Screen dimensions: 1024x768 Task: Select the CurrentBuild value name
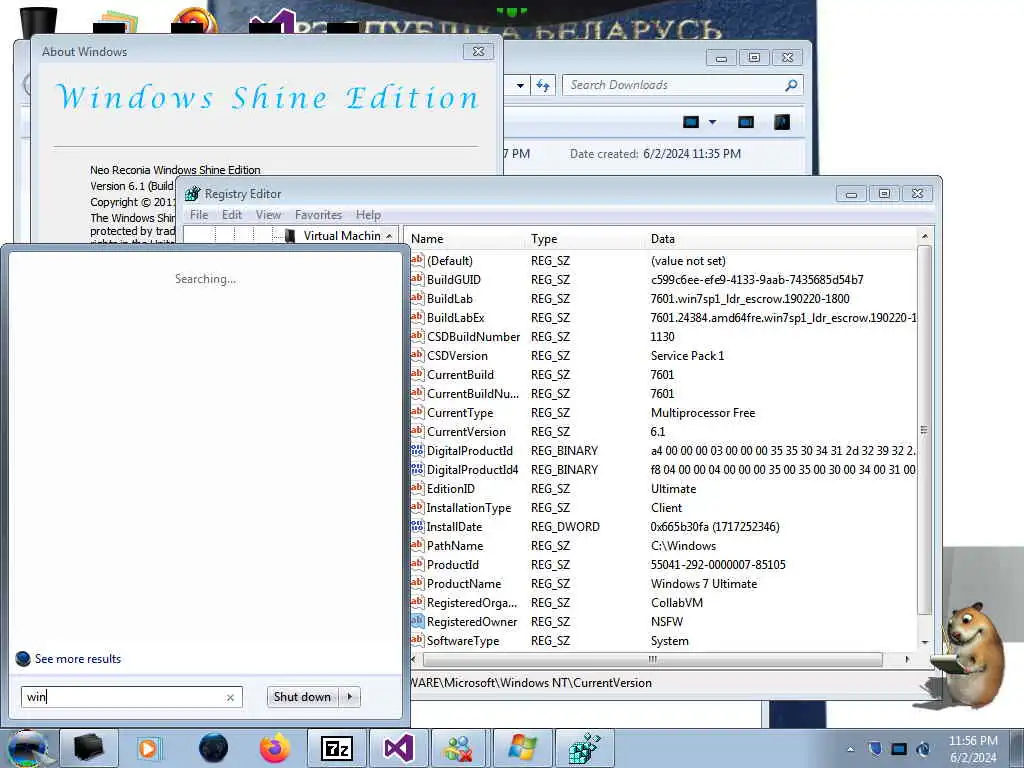click(460, 375)
